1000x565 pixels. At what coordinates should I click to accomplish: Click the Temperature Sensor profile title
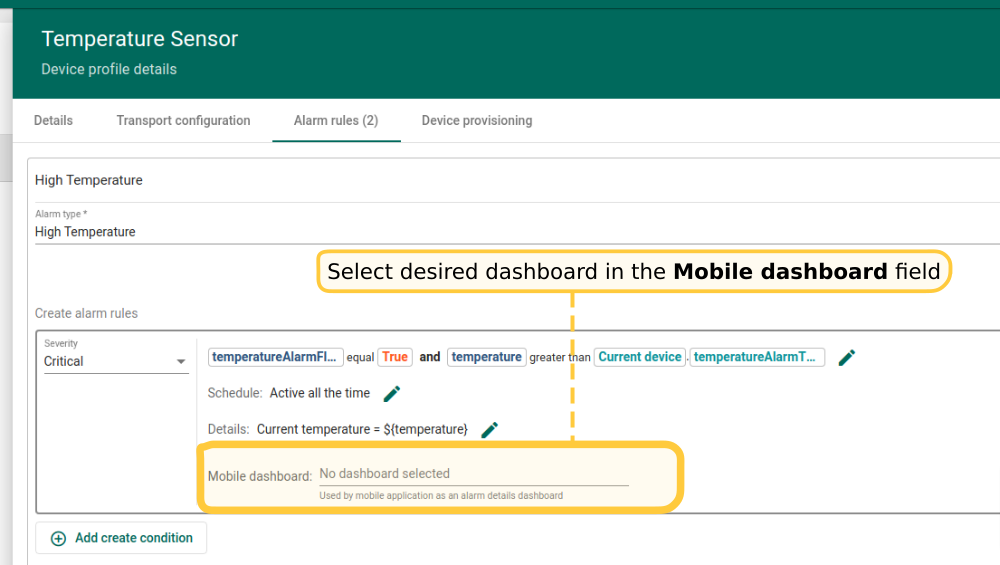click(139, 39)
